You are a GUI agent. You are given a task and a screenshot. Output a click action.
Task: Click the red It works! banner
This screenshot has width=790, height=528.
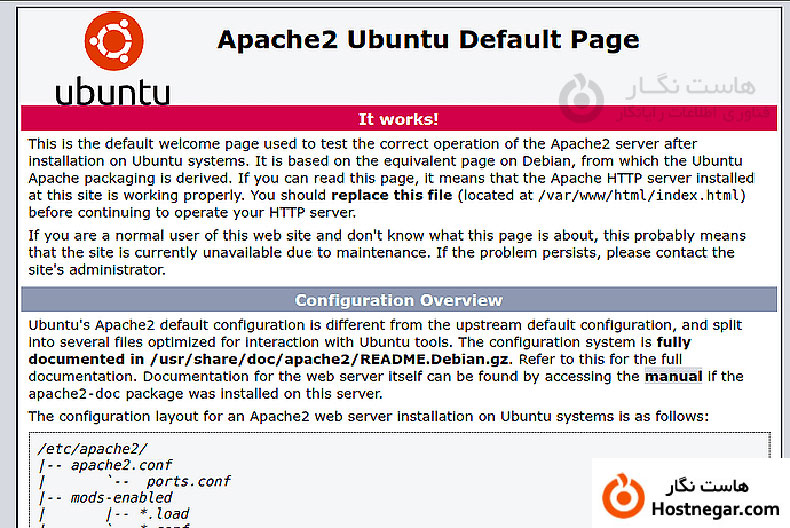[398, 119]
